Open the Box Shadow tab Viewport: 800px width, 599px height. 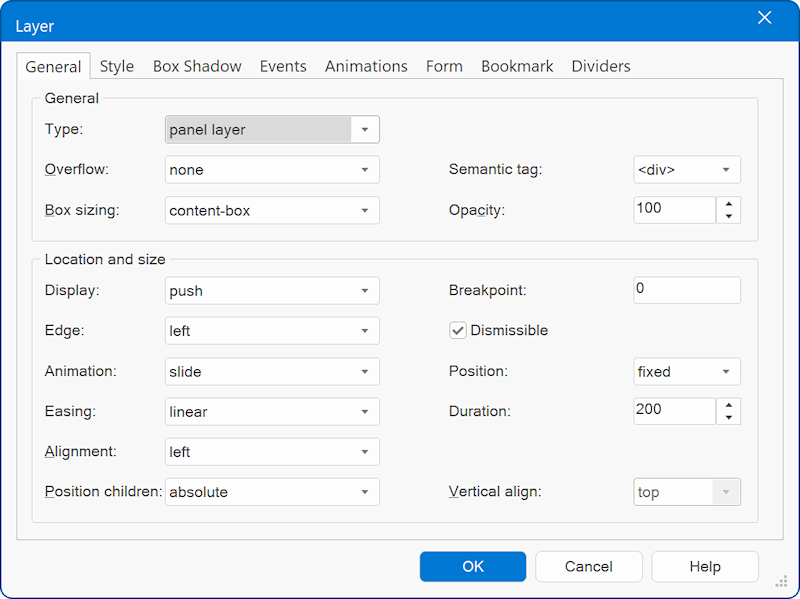click(x=197, y=67)
